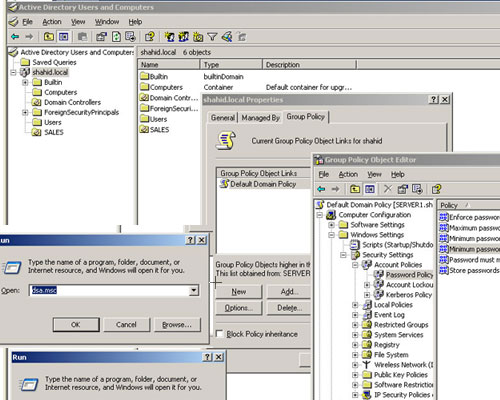The height and width of the screenshot is (400, 500).
Task: Click Delete X icon in Group Policy Editor
Action: point(388,189)
